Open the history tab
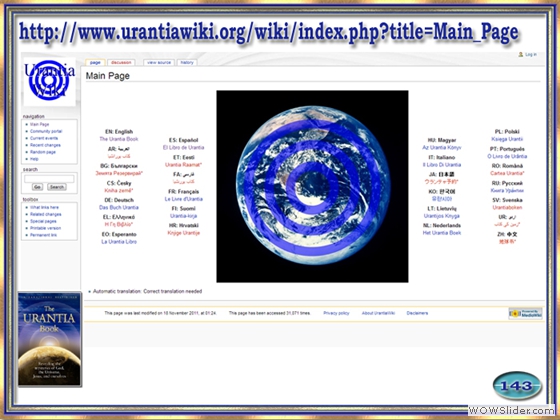Viewport: 560px width, 420px height. [x=187, y=62]
